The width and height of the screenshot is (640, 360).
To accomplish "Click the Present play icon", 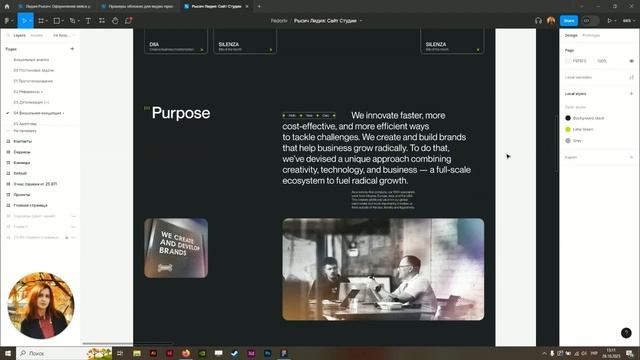I will click(609, 20).
